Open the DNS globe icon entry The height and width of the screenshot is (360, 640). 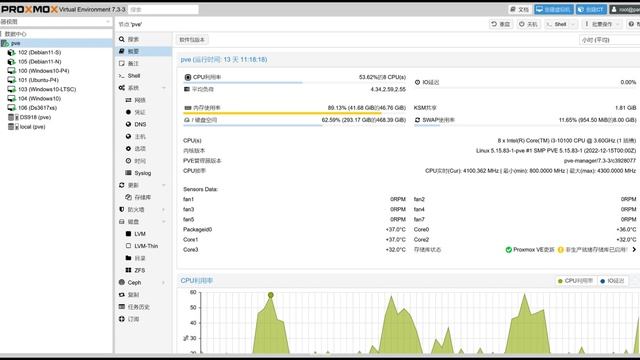pyautogui.click(x=128, y=124)
